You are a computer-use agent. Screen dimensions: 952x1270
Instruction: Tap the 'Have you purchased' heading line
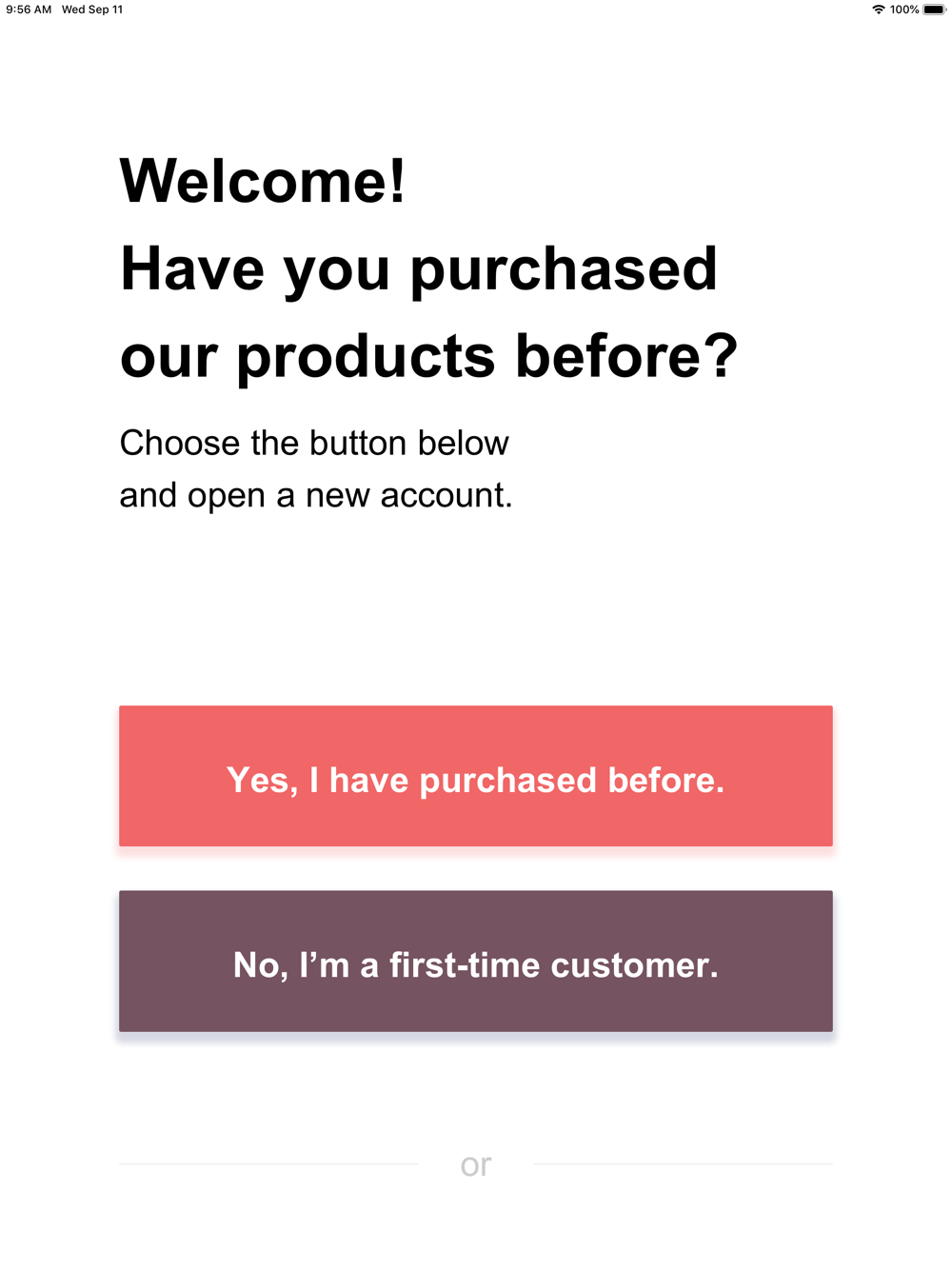click(419, 269)
